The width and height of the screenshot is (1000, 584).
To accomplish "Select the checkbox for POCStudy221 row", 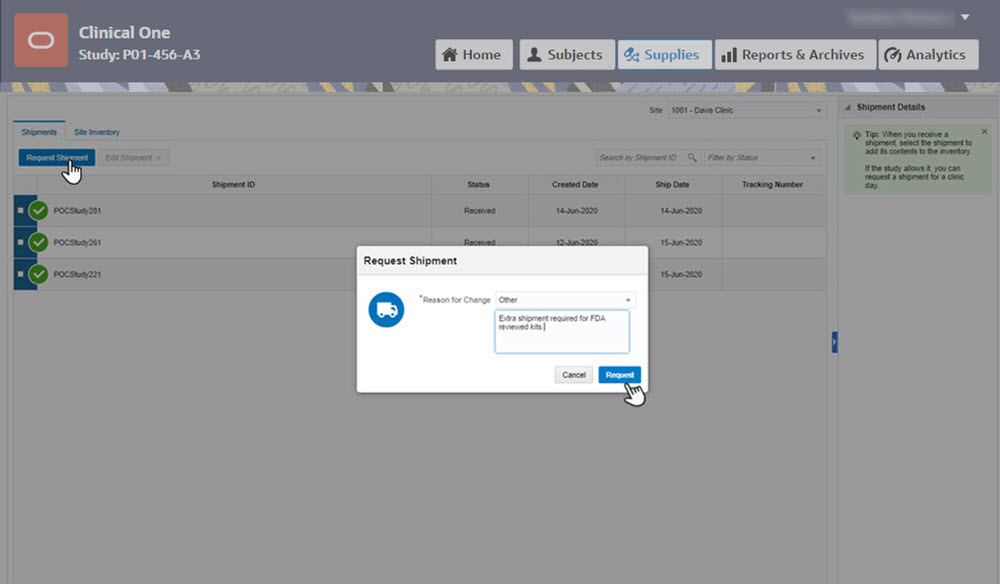I will [20, 274].
